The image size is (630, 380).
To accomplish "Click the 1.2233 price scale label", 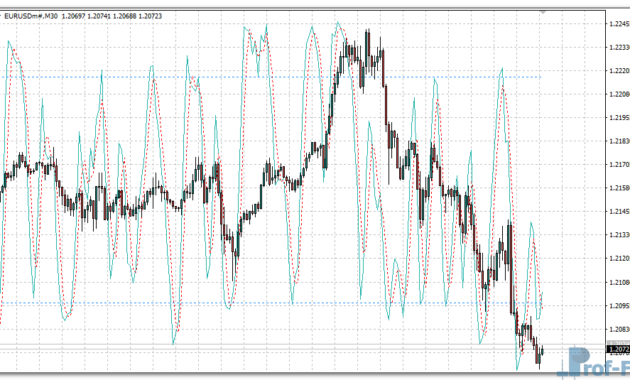I will [x=620, y=47].
